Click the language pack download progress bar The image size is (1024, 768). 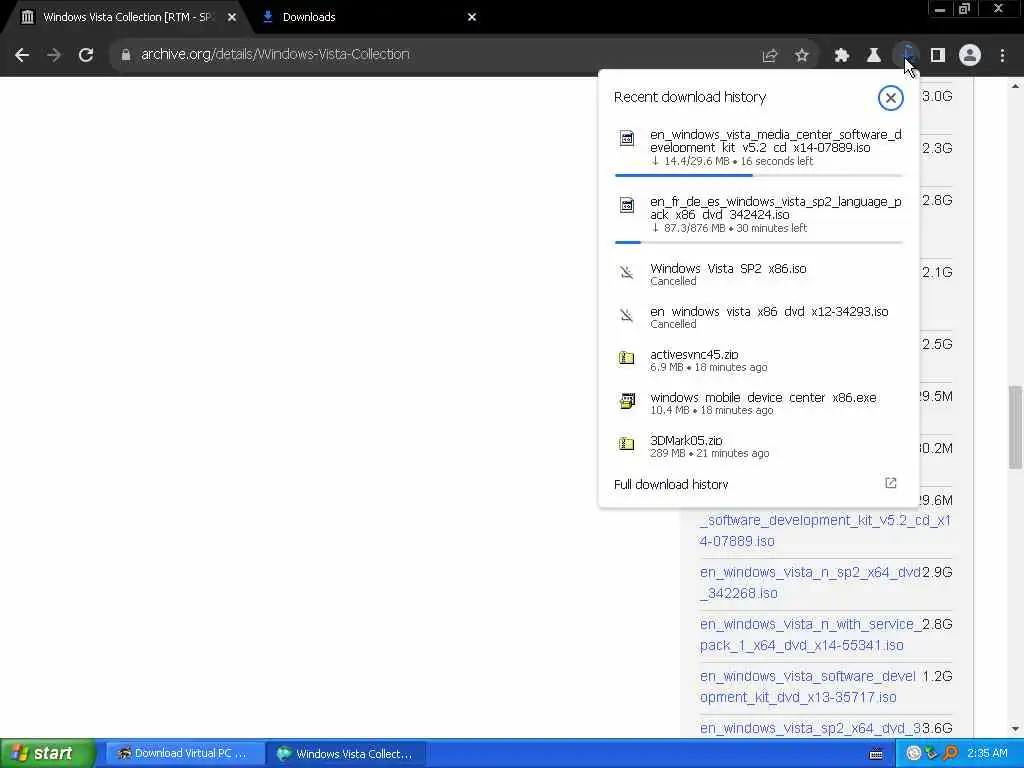pyautogui.click(x=759, y=242)
